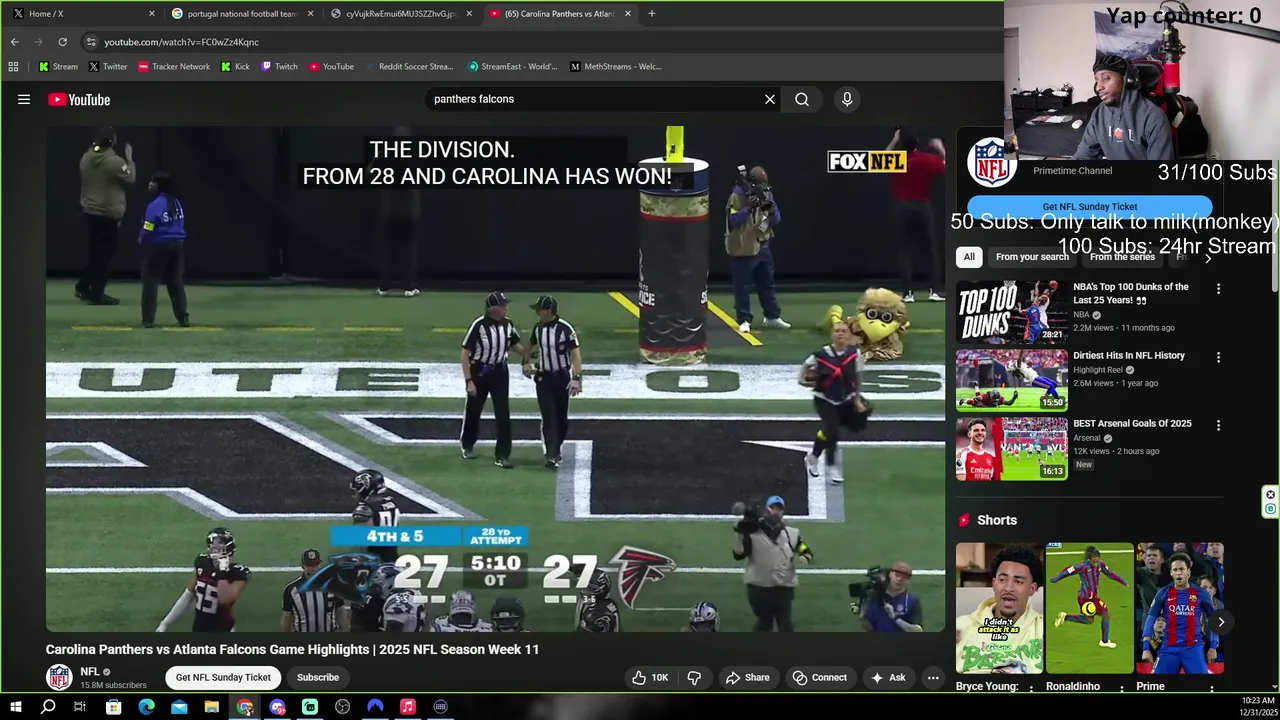Go back with the browser back arrow
Viewport: 1280px width, 720px height.
14,42
